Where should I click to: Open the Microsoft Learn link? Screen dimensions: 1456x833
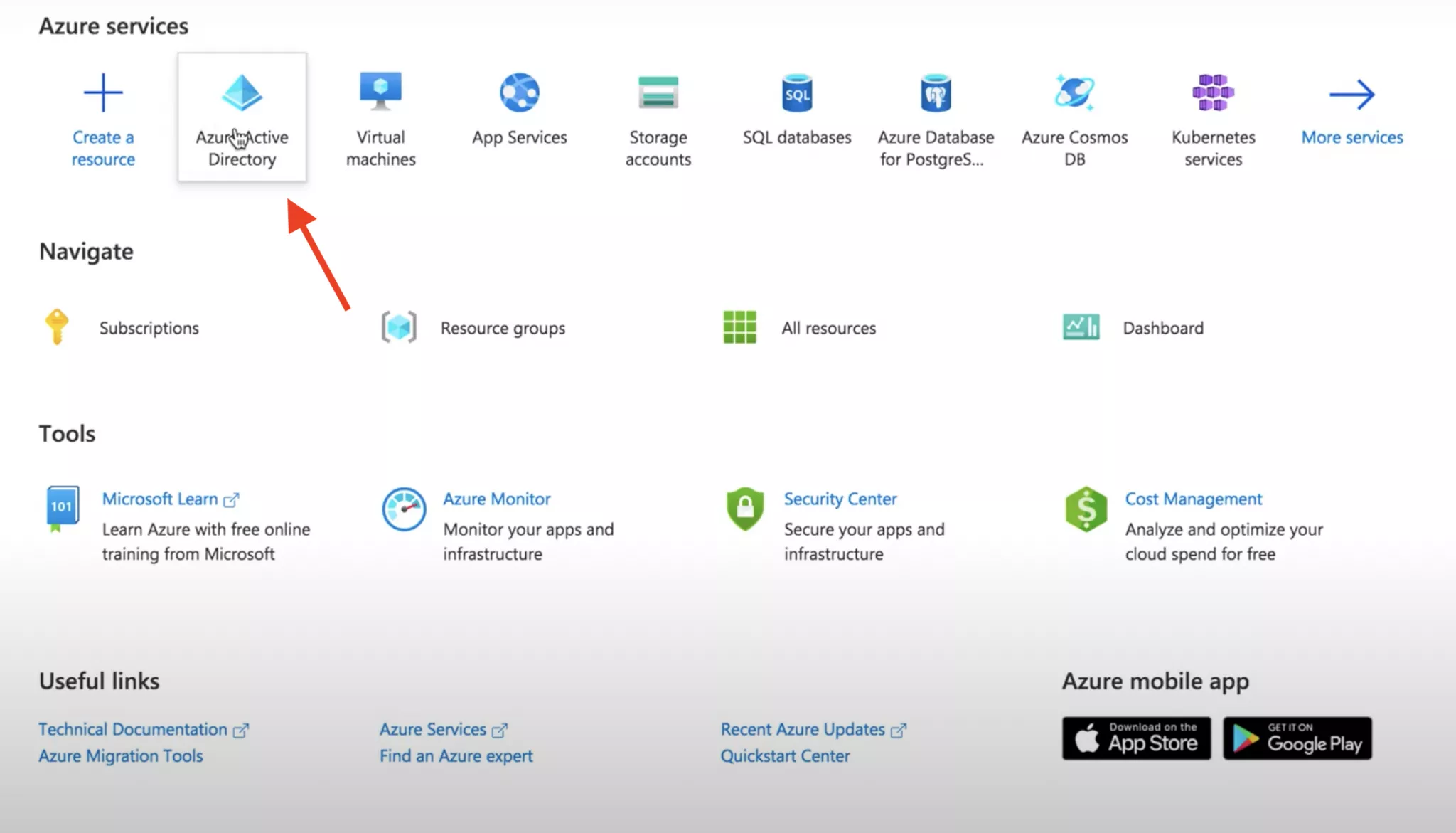tap(160, 499)
